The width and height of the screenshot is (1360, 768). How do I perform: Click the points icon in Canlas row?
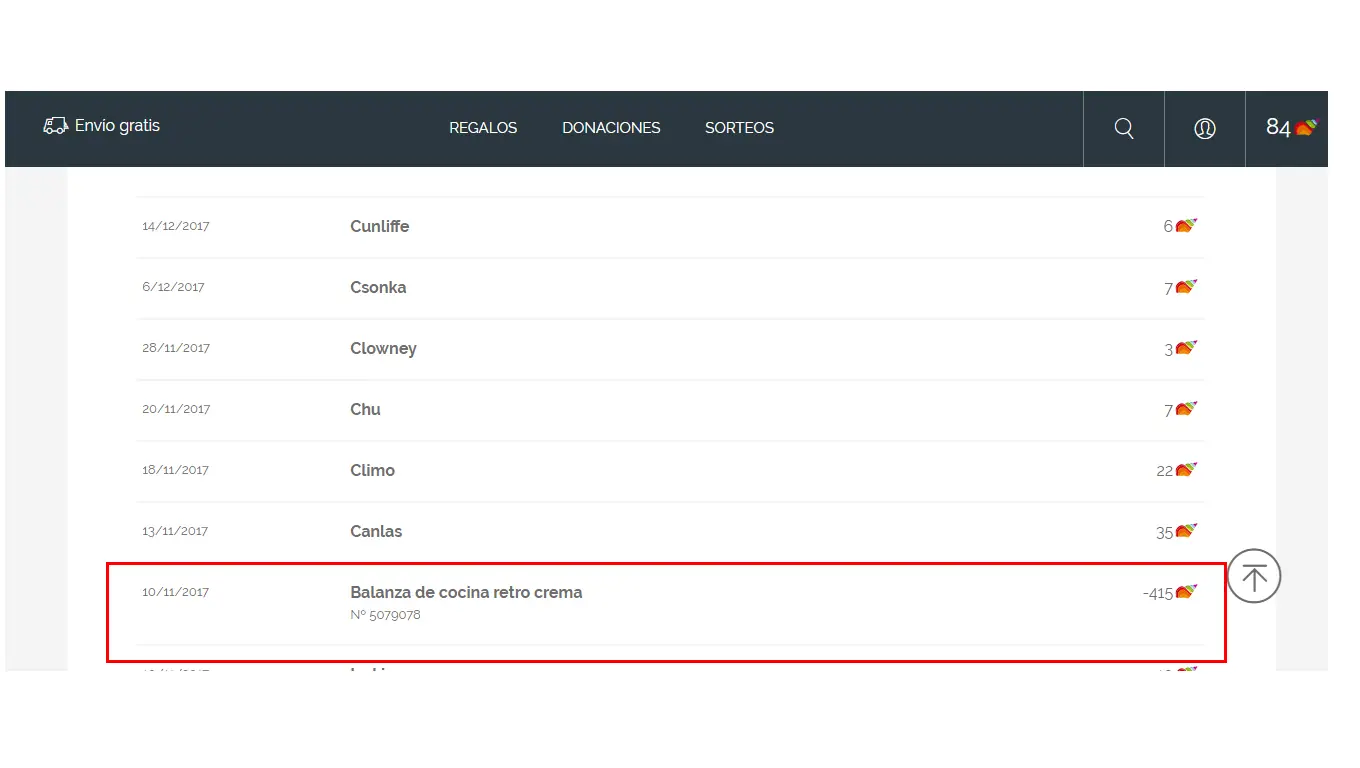1186,530
